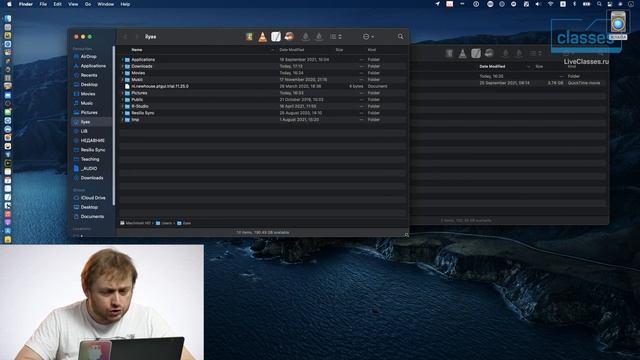This screenshot has width=640, height=360.
Task: Open the Go menu
Action: [x=88, y=4]
